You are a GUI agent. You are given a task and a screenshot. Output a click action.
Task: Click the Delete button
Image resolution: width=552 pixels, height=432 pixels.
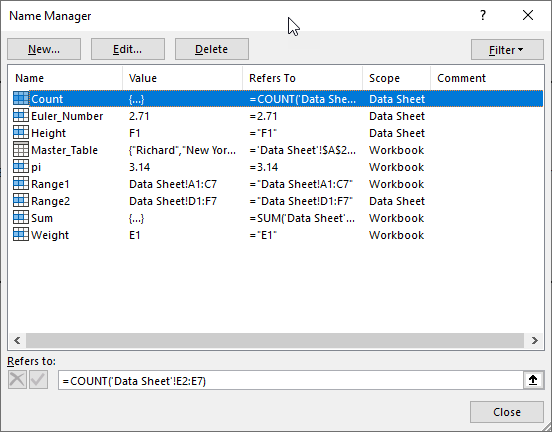click(212, 49)
